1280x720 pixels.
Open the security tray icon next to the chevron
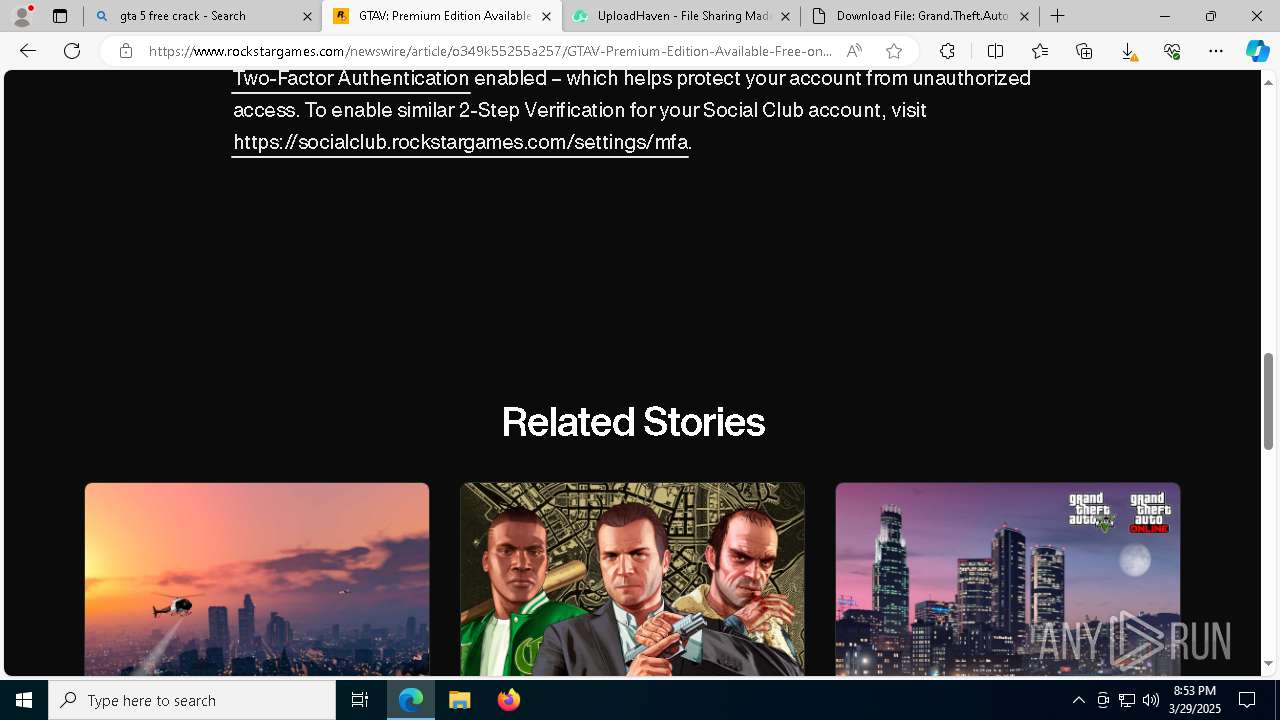[1103, 700]
